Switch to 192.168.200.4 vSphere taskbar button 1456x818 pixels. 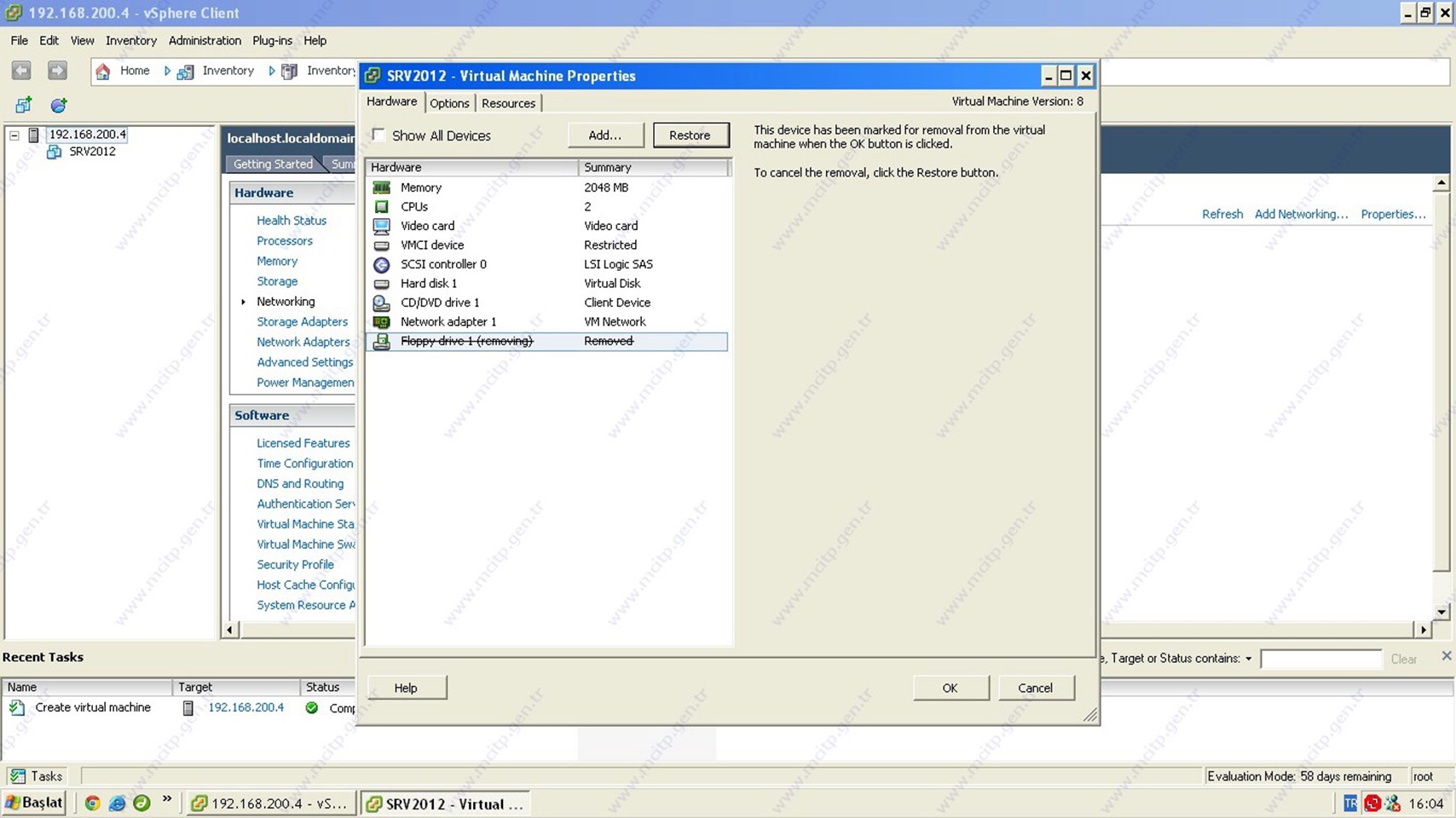pyautogui.click(x=271, y=804)
